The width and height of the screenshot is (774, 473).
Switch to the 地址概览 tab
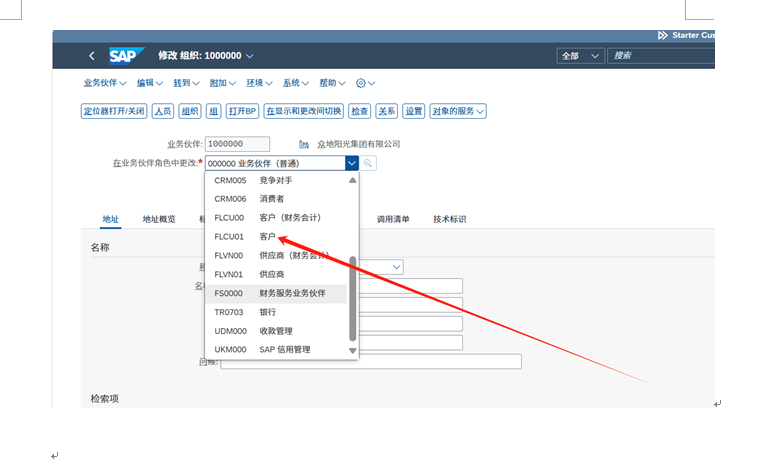pos(158,219)
